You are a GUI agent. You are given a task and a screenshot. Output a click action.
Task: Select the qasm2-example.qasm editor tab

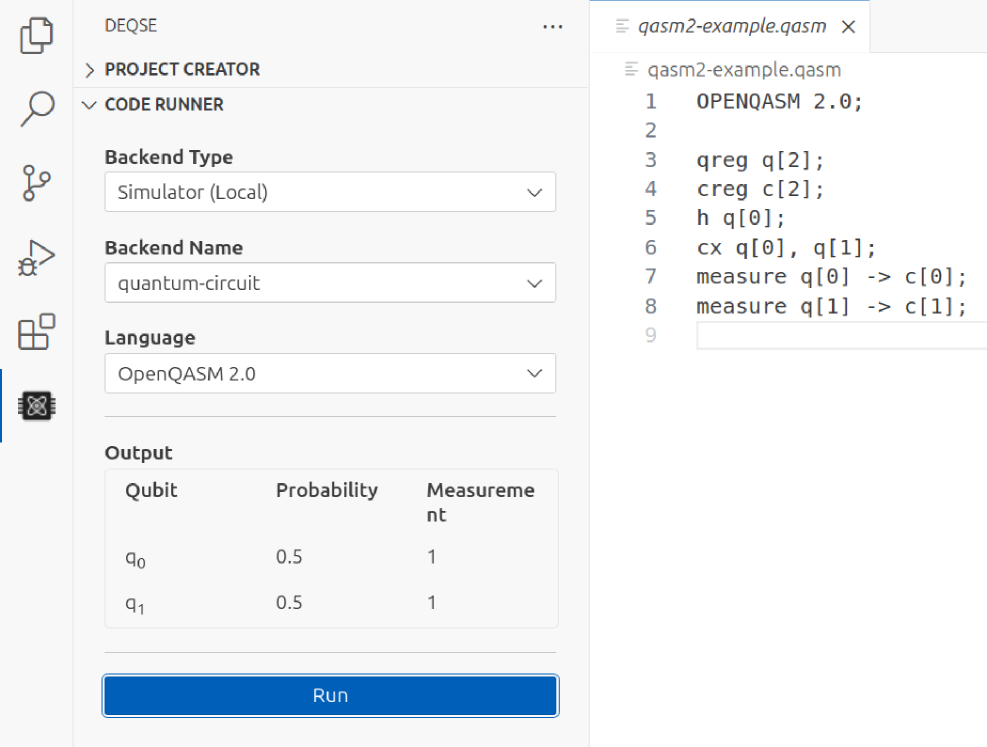coord(732,27)
